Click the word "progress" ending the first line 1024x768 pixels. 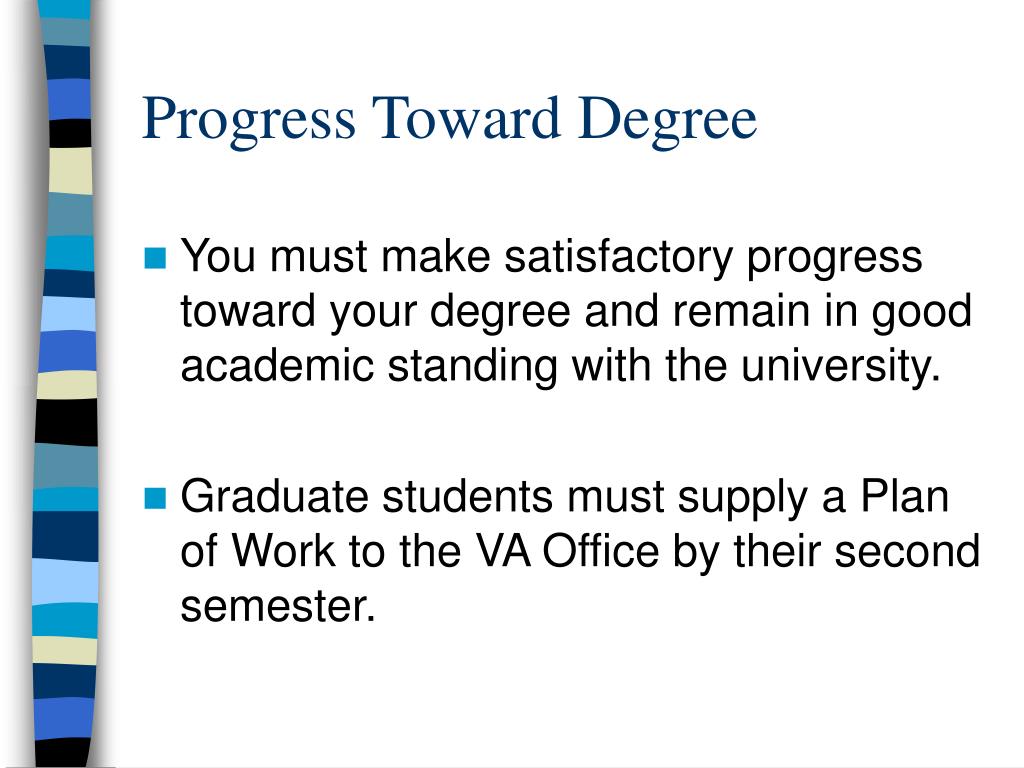tap(834, 258)
